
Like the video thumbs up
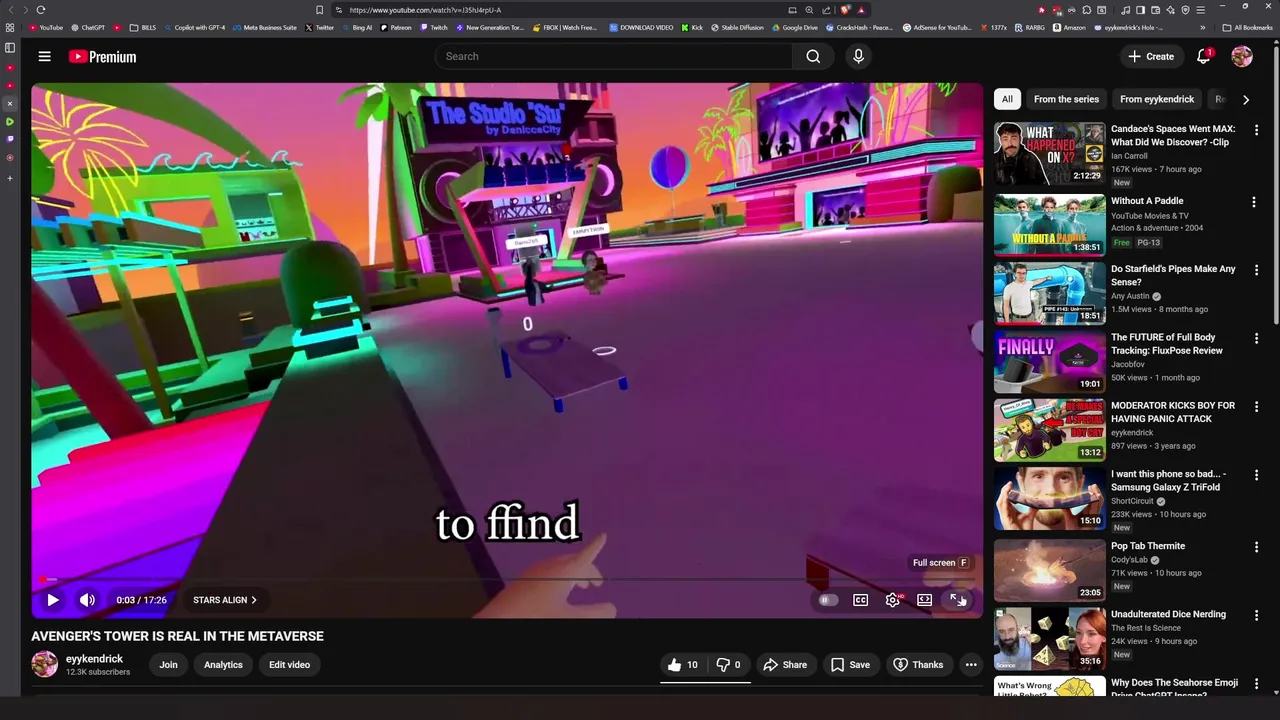point(684,665)
